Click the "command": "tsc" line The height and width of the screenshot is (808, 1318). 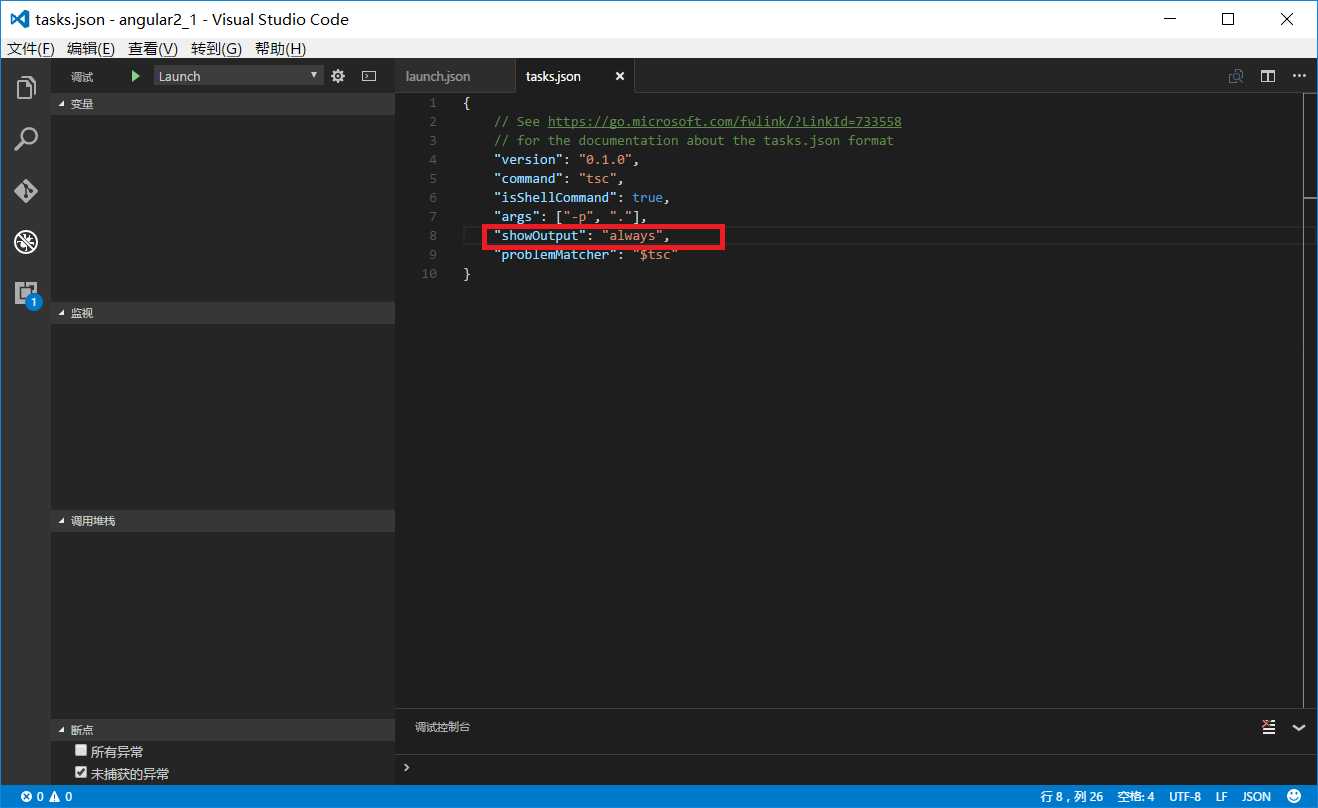(x=558, y=178)
